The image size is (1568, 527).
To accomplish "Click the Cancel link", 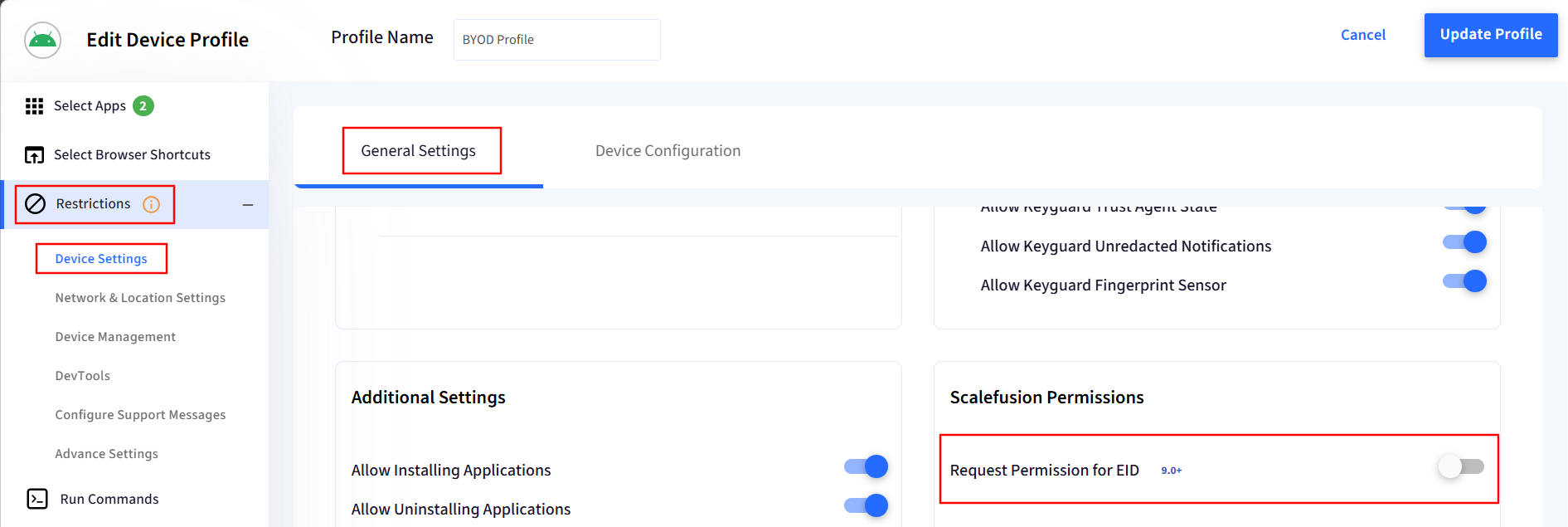I will tap(1363, 35).
